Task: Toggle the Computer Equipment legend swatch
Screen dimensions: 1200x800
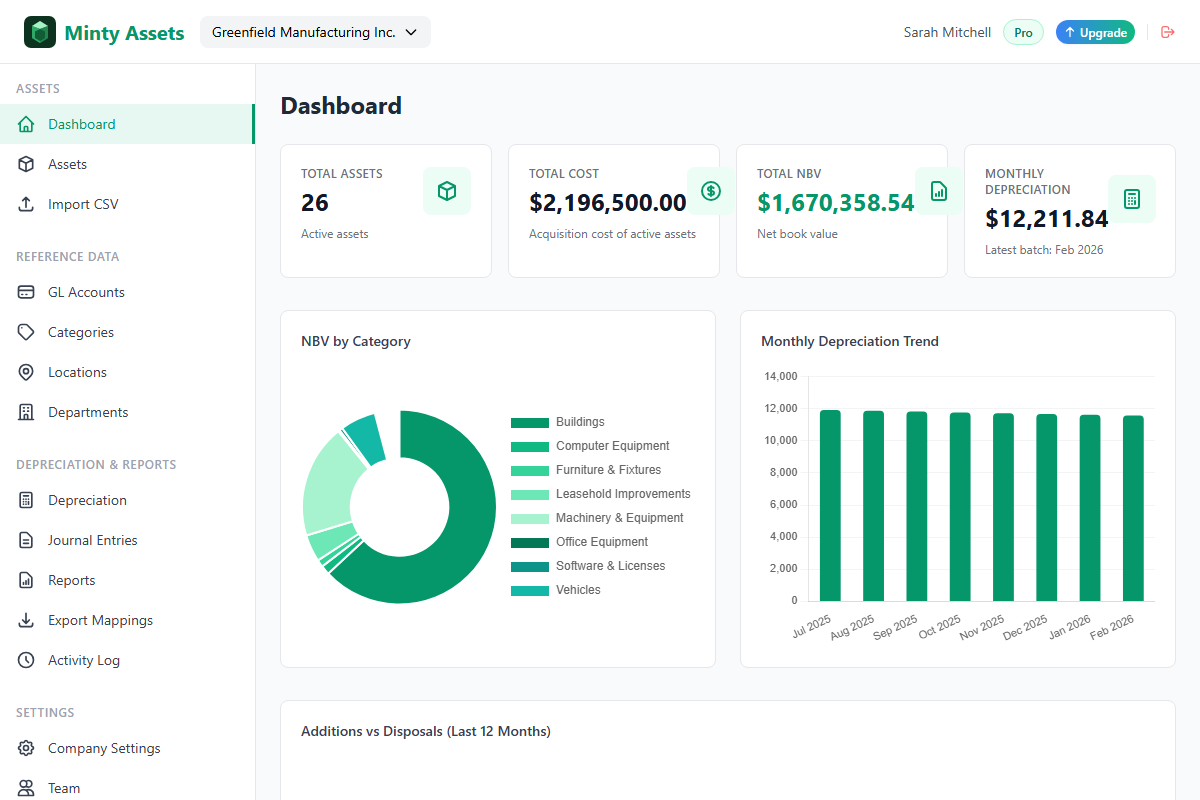Action: click(530, 447)
